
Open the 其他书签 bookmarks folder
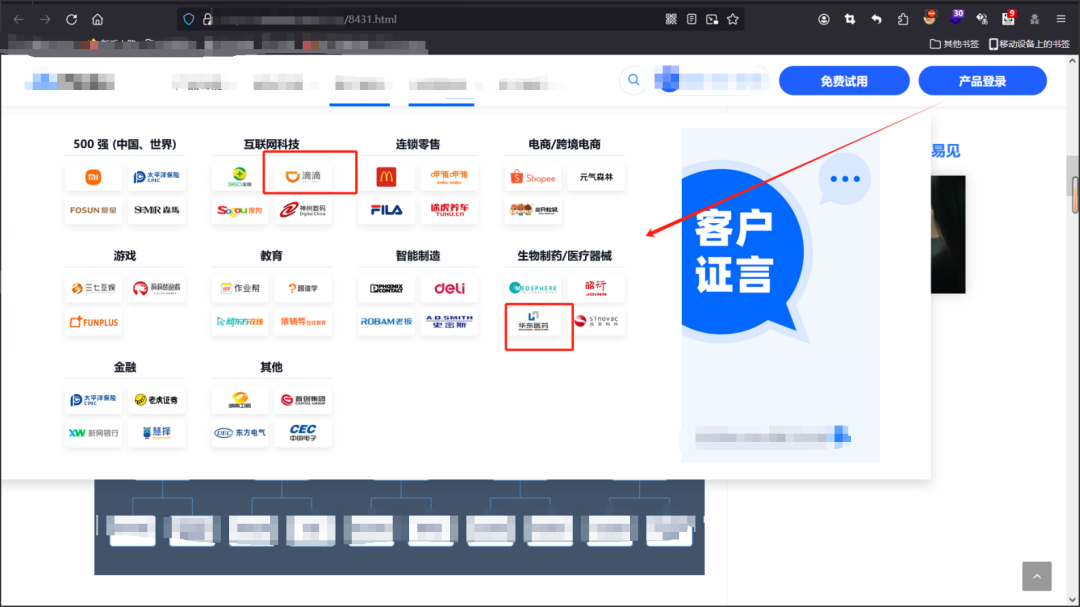pyautogui.click(x=954, y=44)
